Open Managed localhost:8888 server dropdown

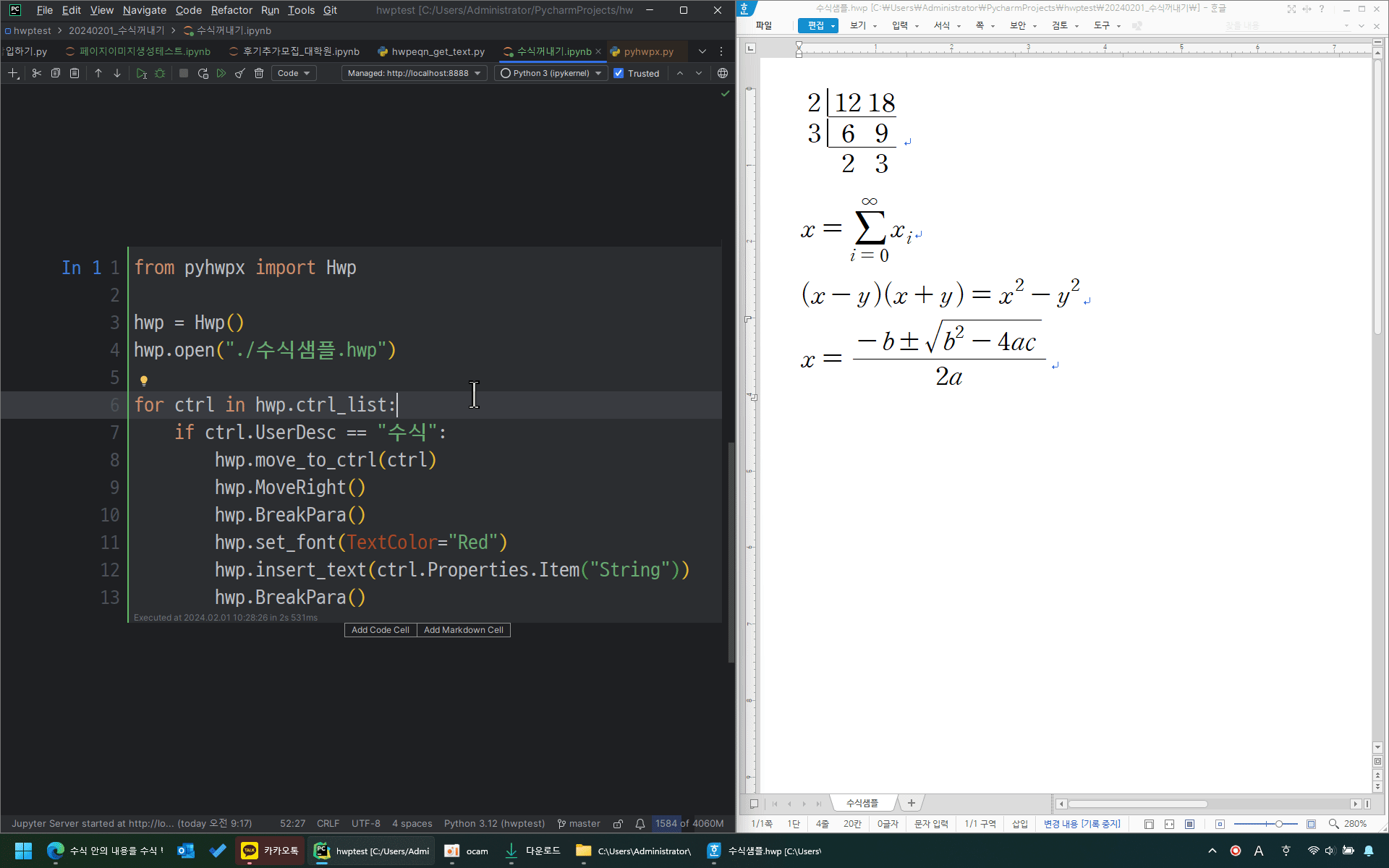[x=414, y=73]
